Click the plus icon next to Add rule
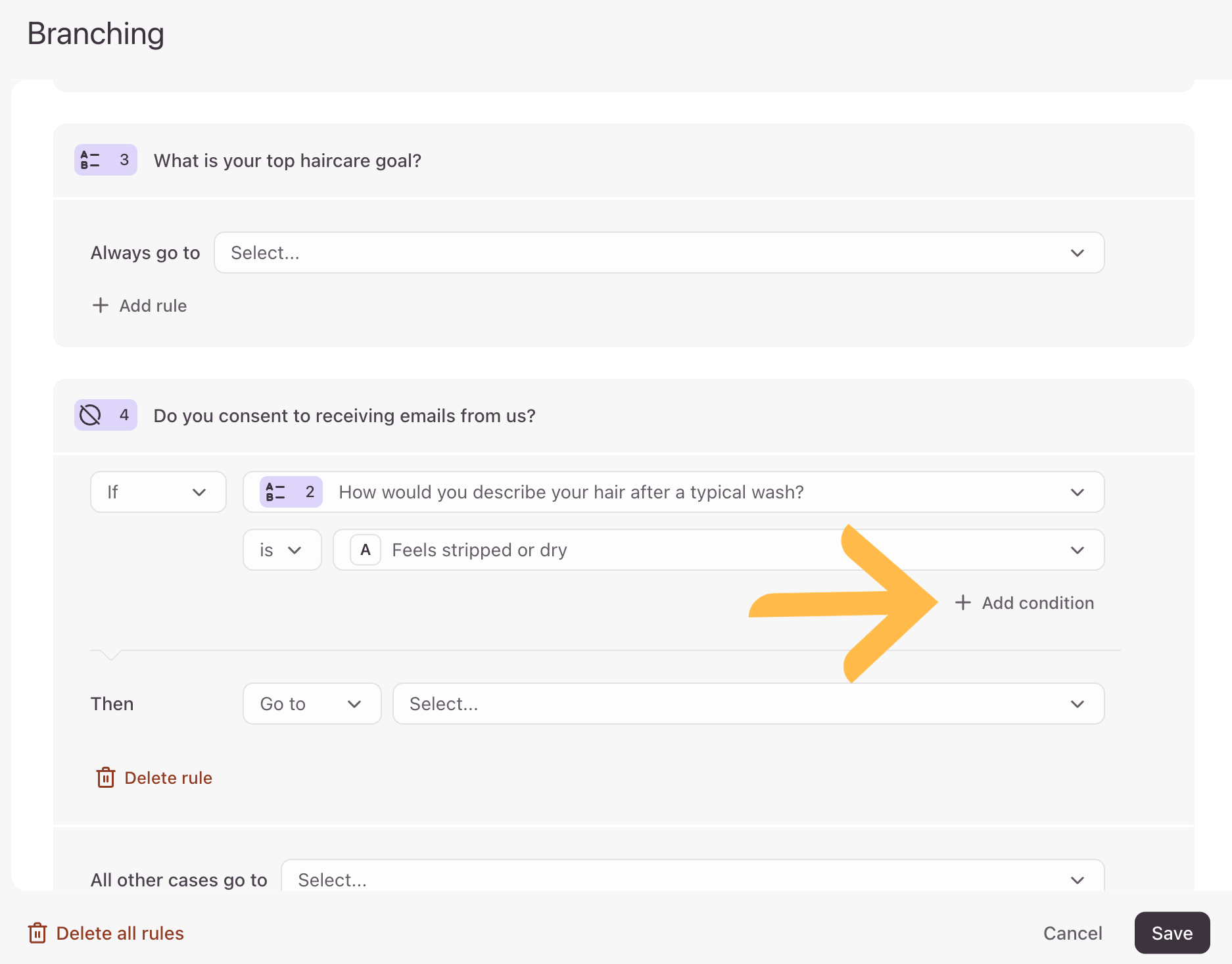The image size is (1232, 964). tap(100, 306)
